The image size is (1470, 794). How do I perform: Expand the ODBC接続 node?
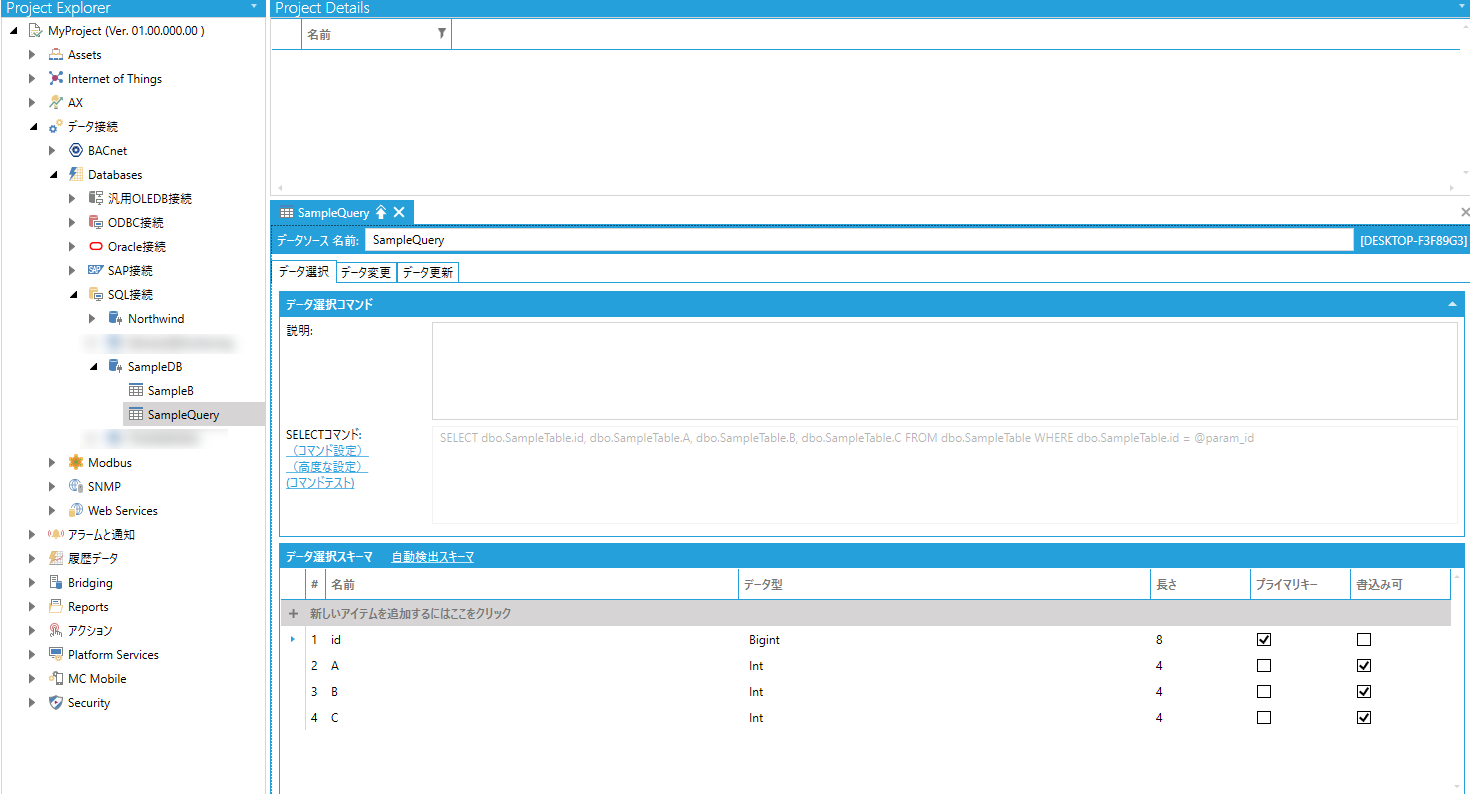coord(72,223)
